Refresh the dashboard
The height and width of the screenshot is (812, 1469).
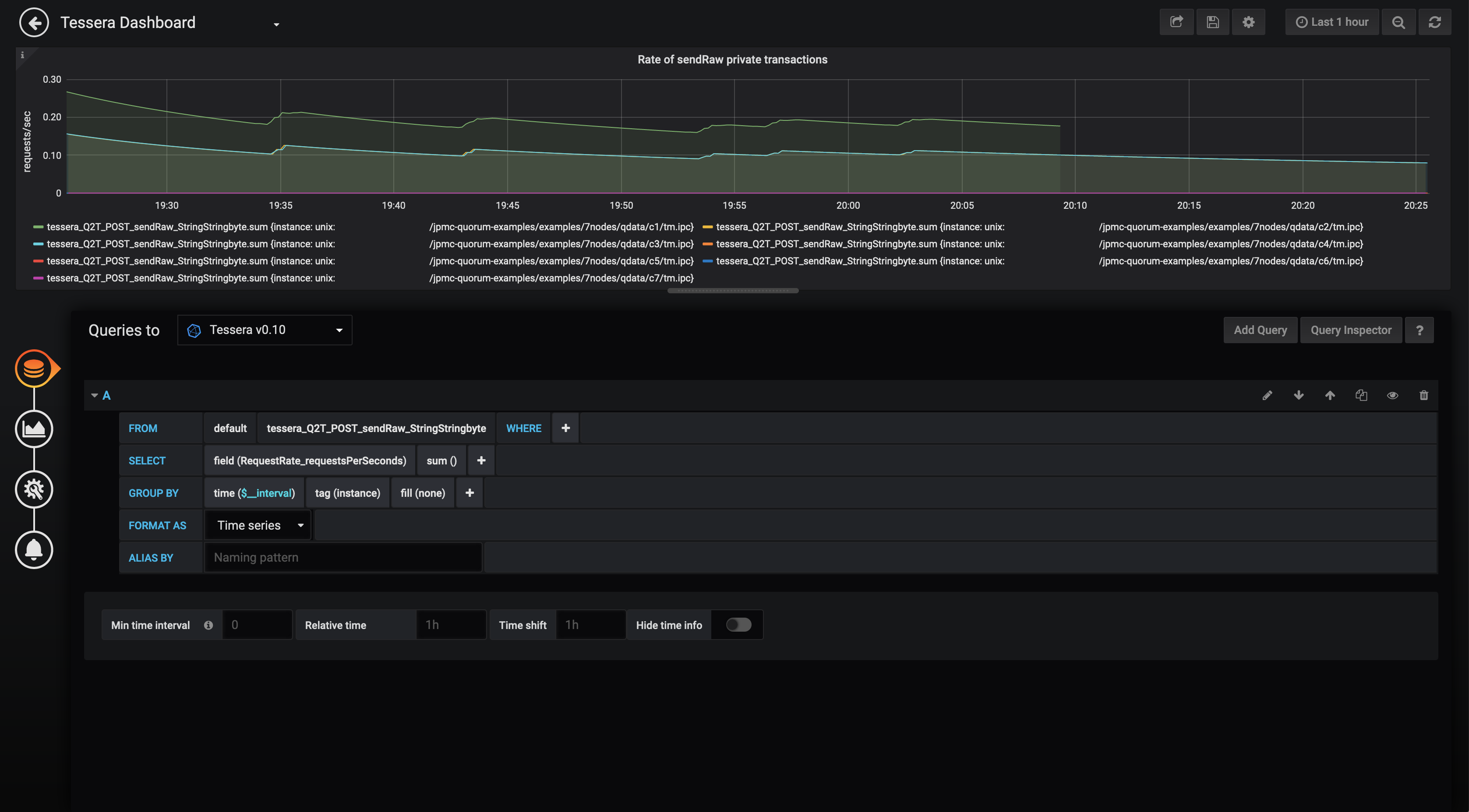coord(1435,22)
